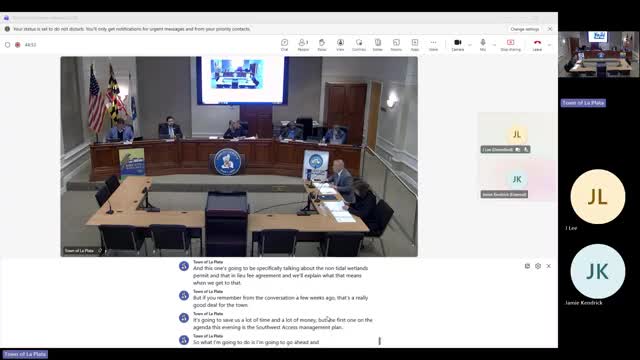Select the JL participant tile in Teams stage
The height and width of the screenshot is (360, 640).
tap(517, 134)
